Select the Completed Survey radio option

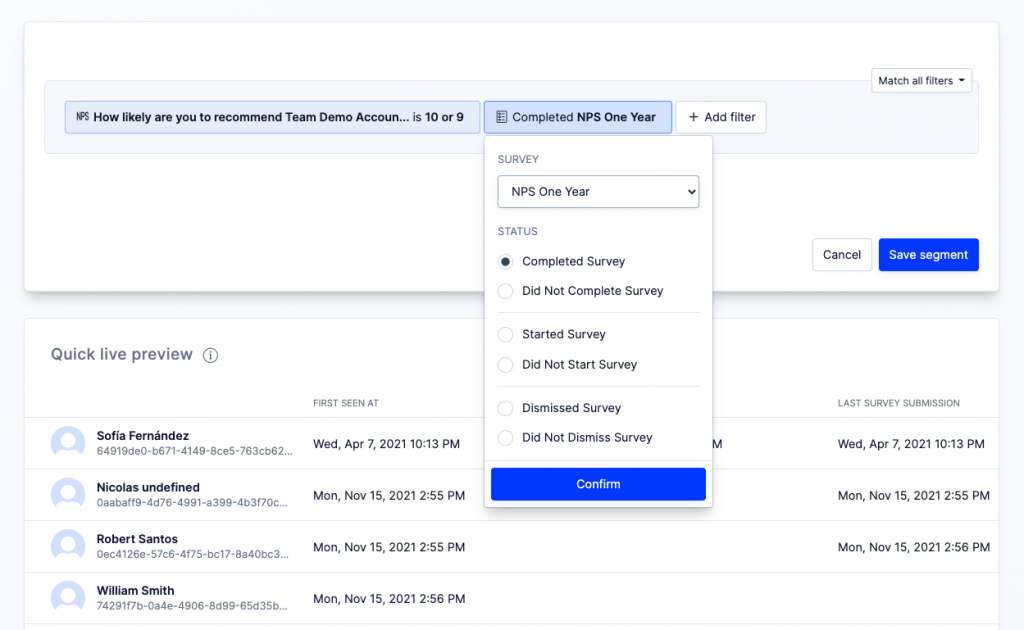pos(505,262)
